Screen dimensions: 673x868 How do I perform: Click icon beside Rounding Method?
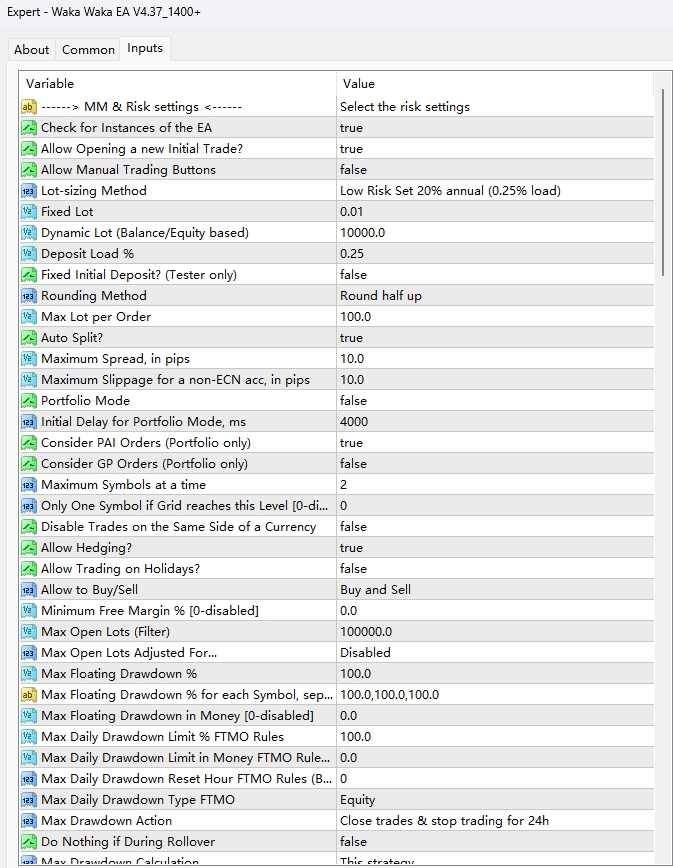click(29, 296)
